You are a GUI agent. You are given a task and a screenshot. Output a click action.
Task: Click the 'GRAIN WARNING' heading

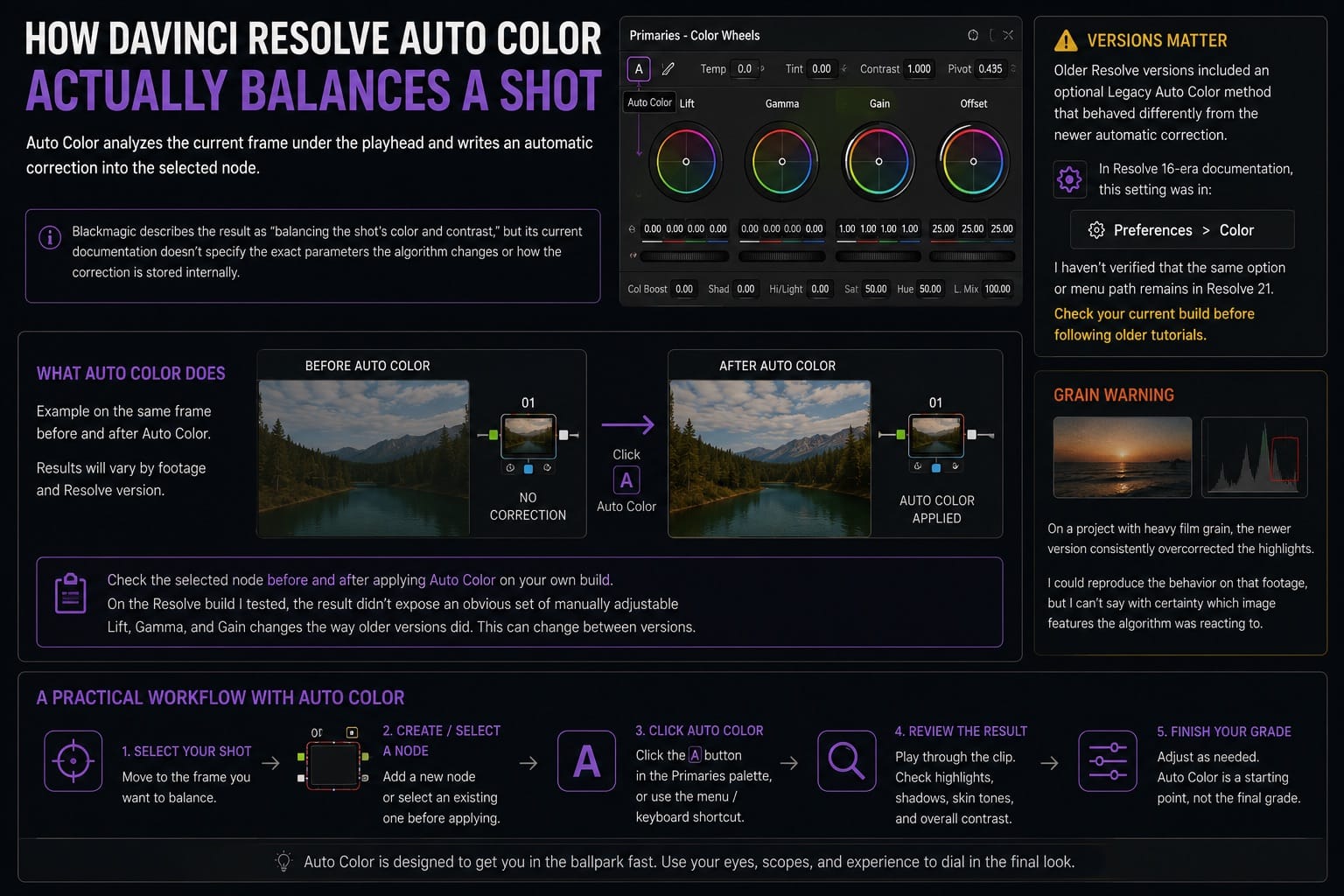1114,395
